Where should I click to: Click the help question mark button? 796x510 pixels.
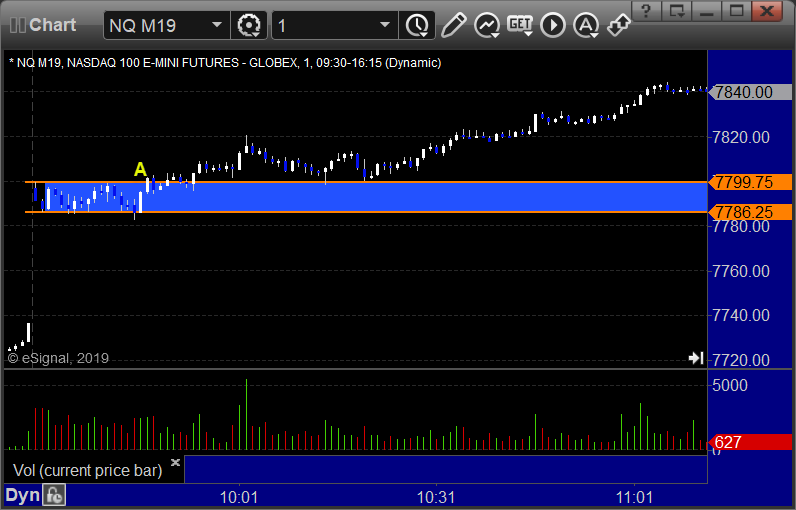(646, 11)
